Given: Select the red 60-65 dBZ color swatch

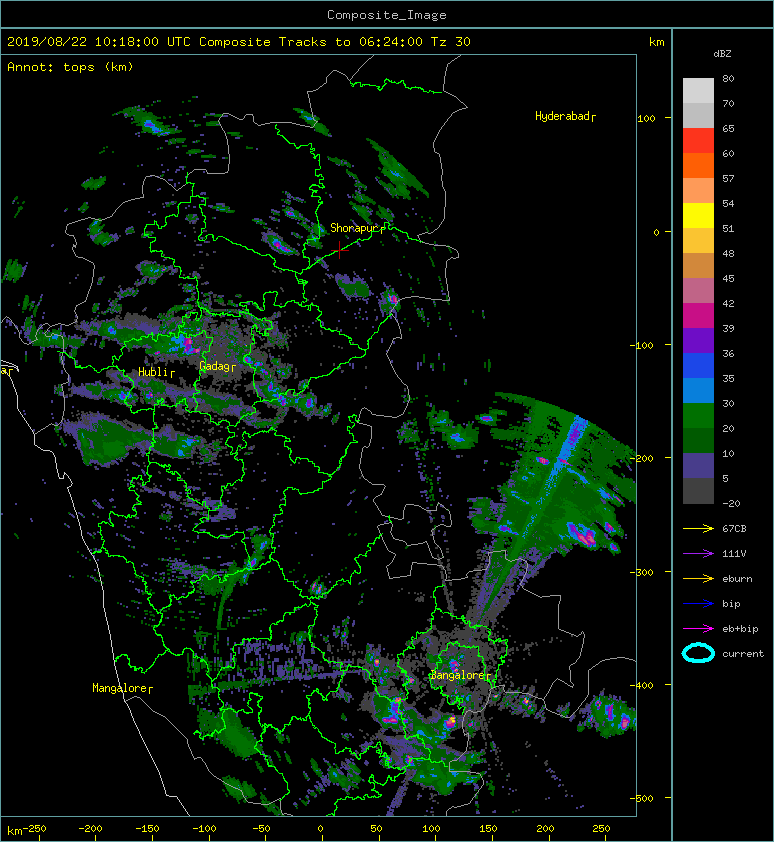Looking at the screenshot, I should [698, 141].
